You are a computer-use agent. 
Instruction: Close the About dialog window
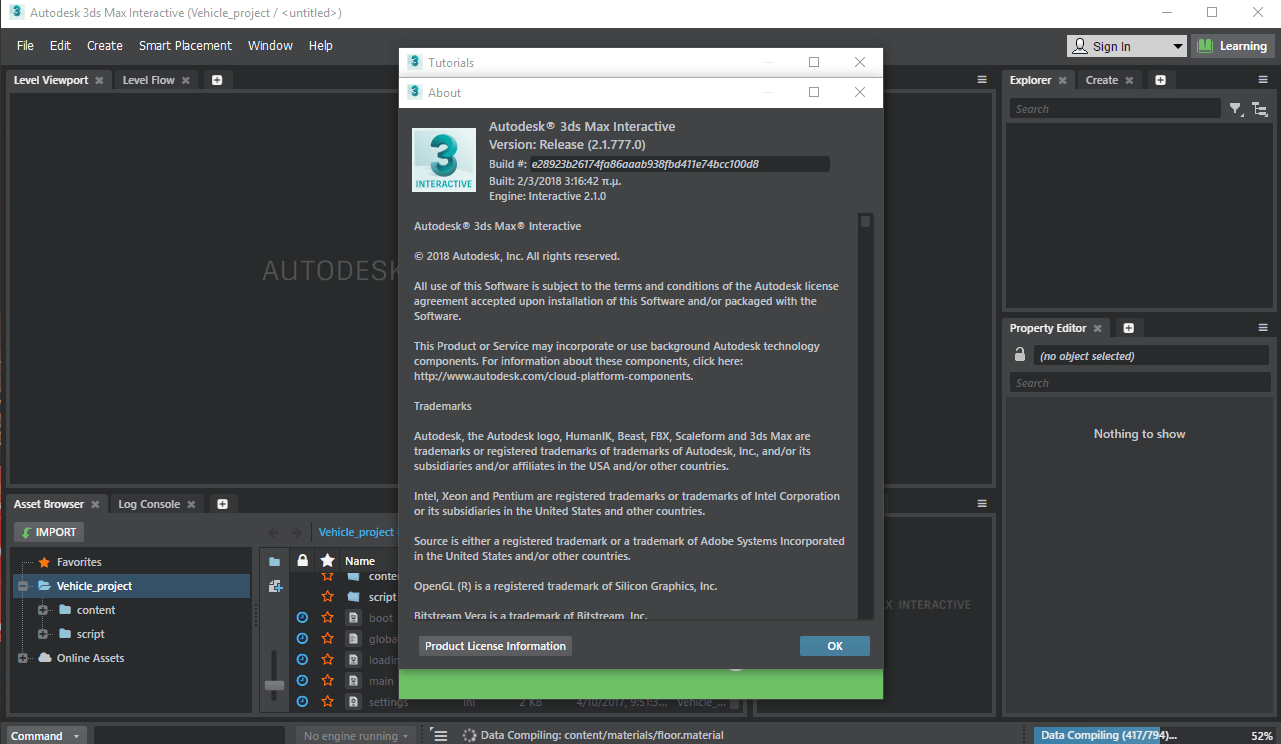pos(860,92)
